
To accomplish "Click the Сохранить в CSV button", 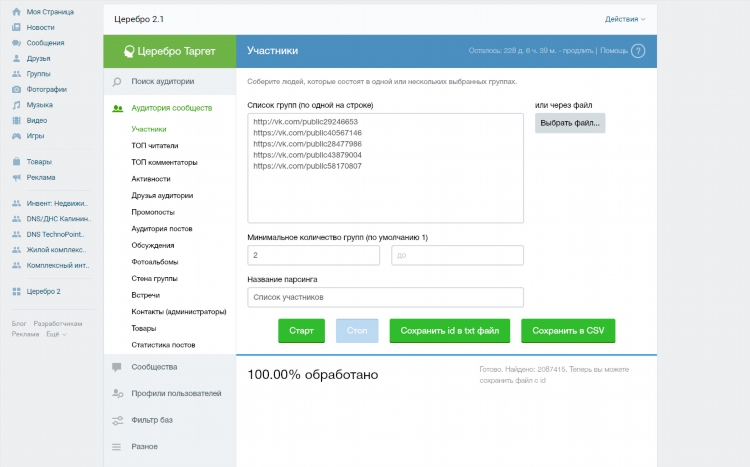I will coord(568,331).
